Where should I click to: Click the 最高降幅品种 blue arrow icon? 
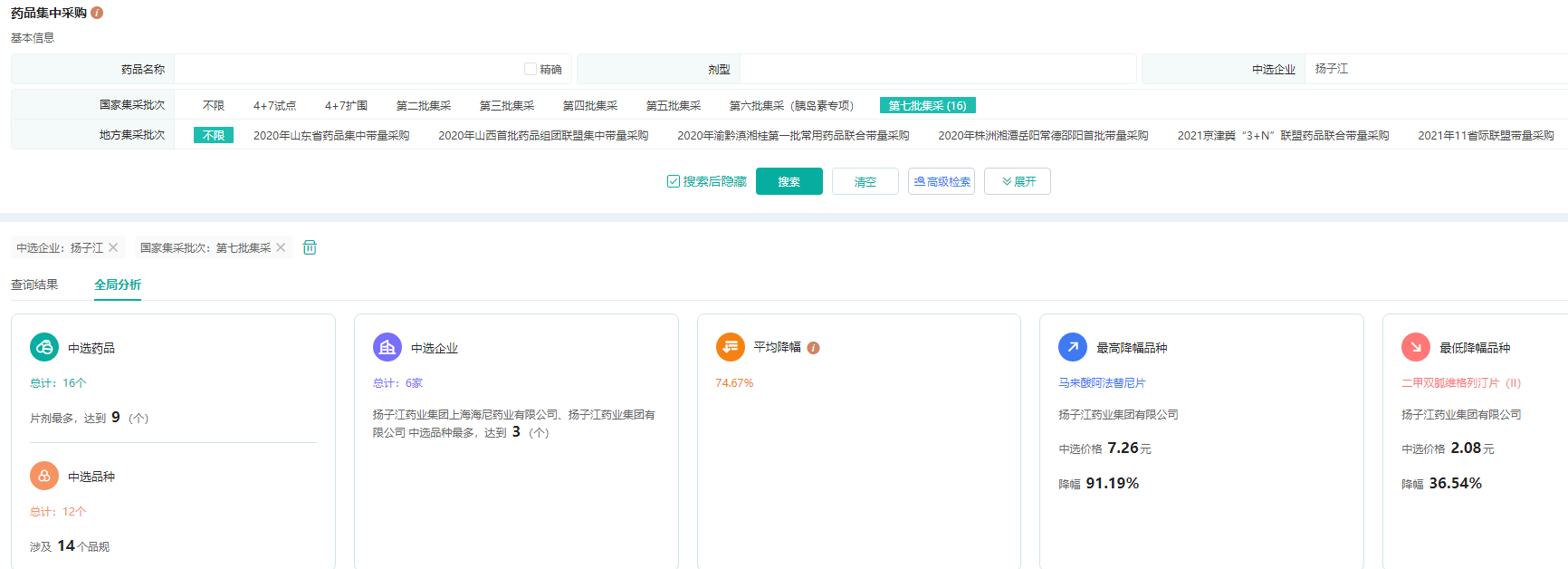(1073, 347)
